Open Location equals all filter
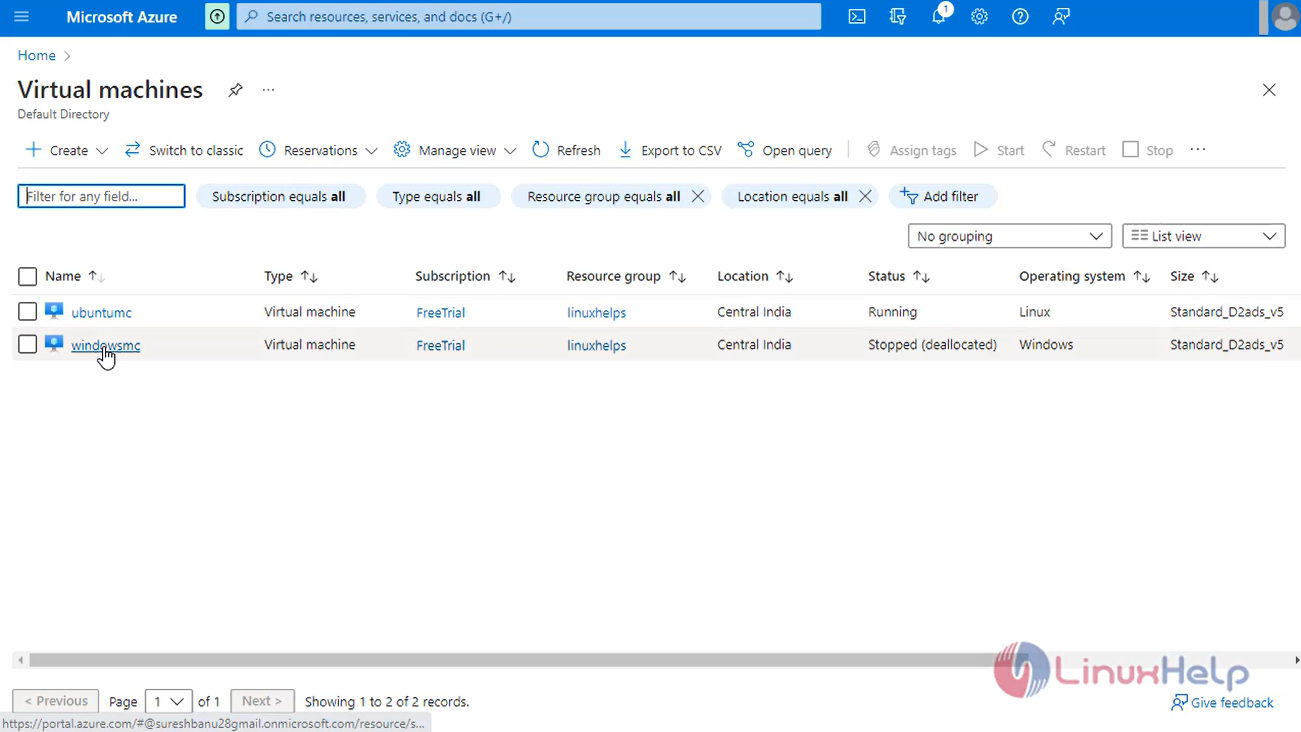 (792, 196)
